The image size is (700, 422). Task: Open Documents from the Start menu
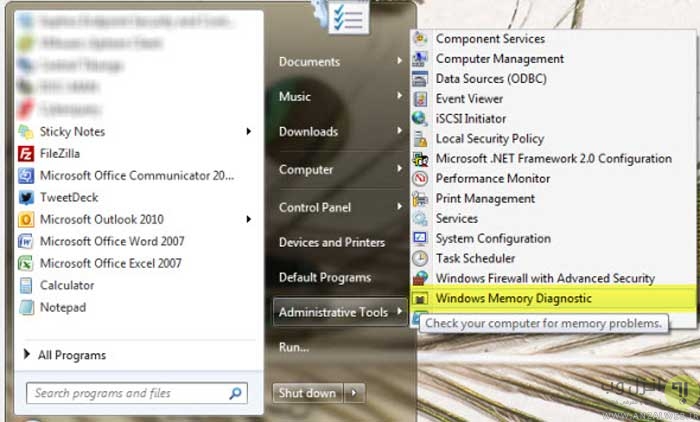[309, 62]
